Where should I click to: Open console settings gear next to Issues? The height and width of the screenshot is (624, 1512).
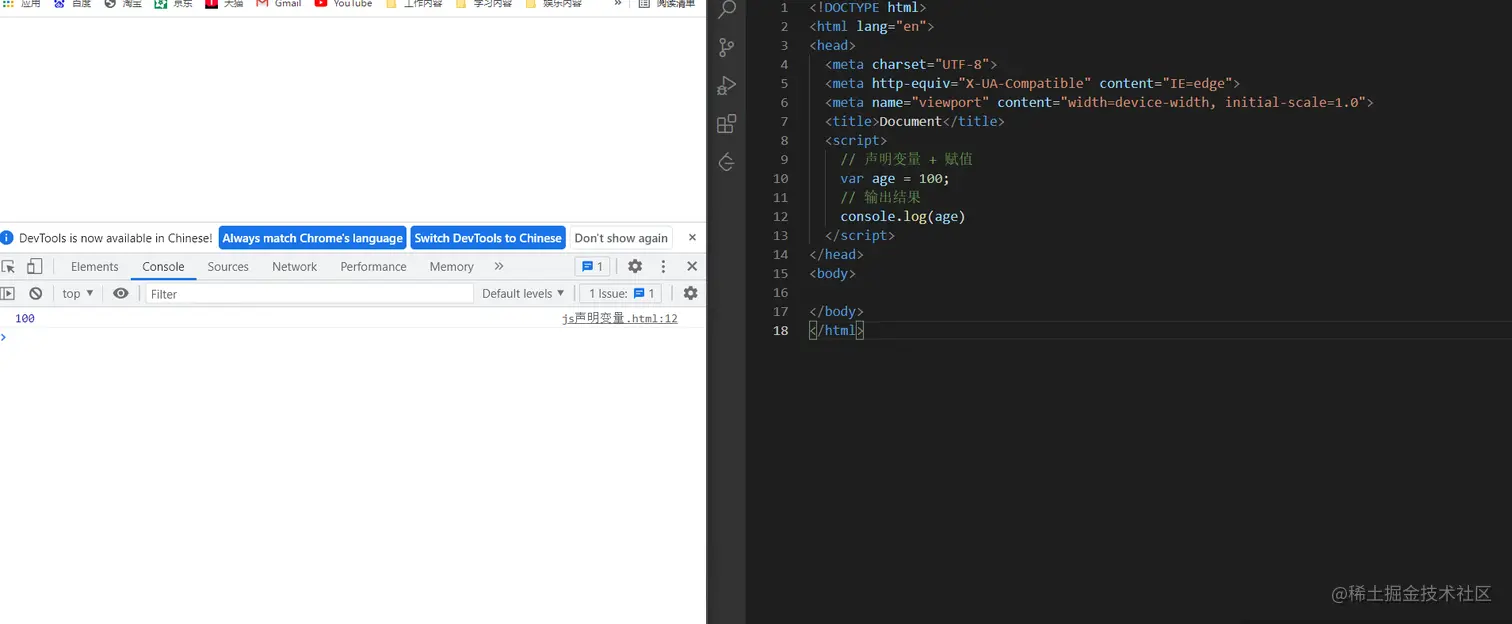[690, 293]
